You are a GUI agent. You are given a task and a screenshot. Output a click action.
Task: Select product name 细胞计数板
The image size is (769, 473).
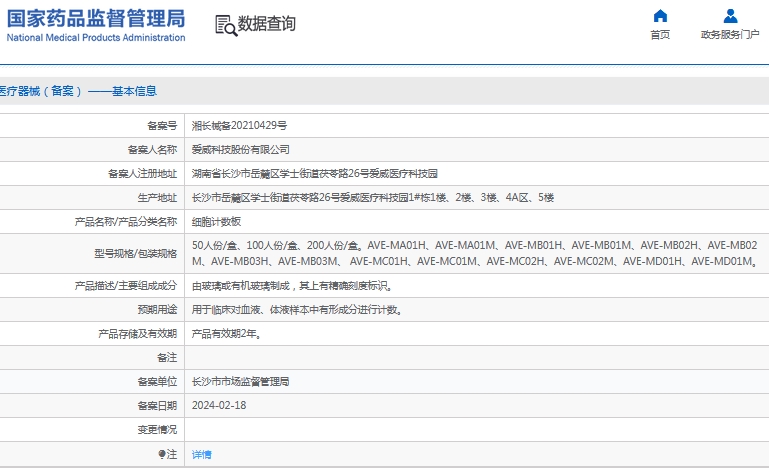pyautogui.click(x=216, y=222)
